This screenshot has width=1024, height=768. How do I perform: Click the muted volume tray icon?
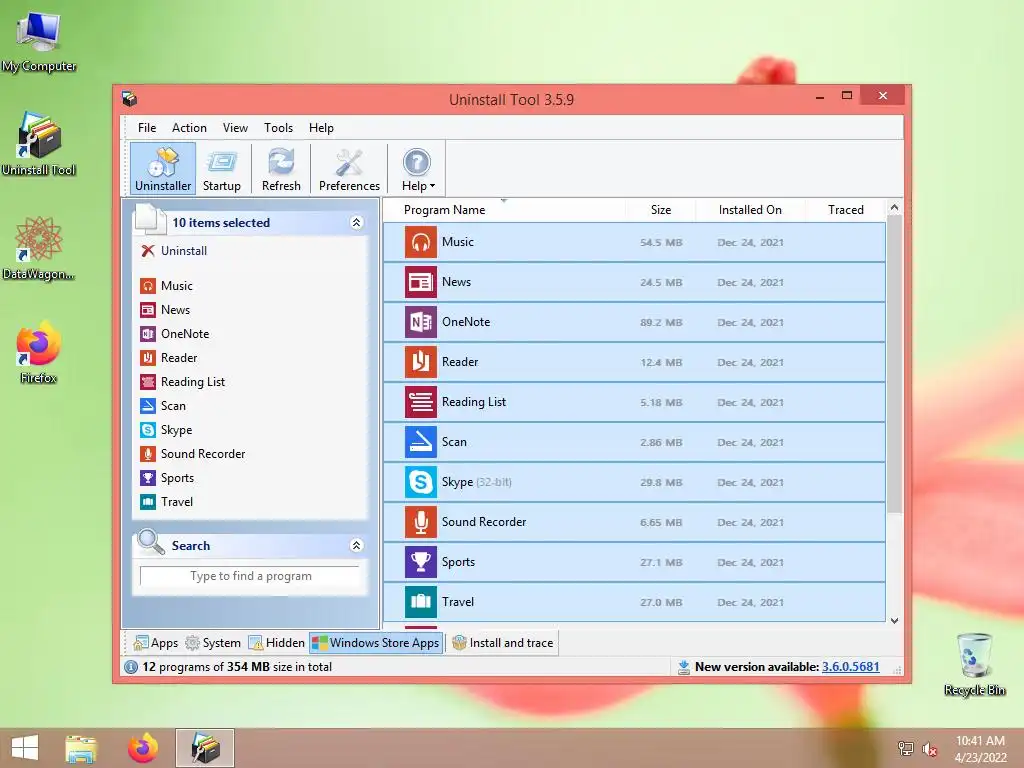click(929, 749)
